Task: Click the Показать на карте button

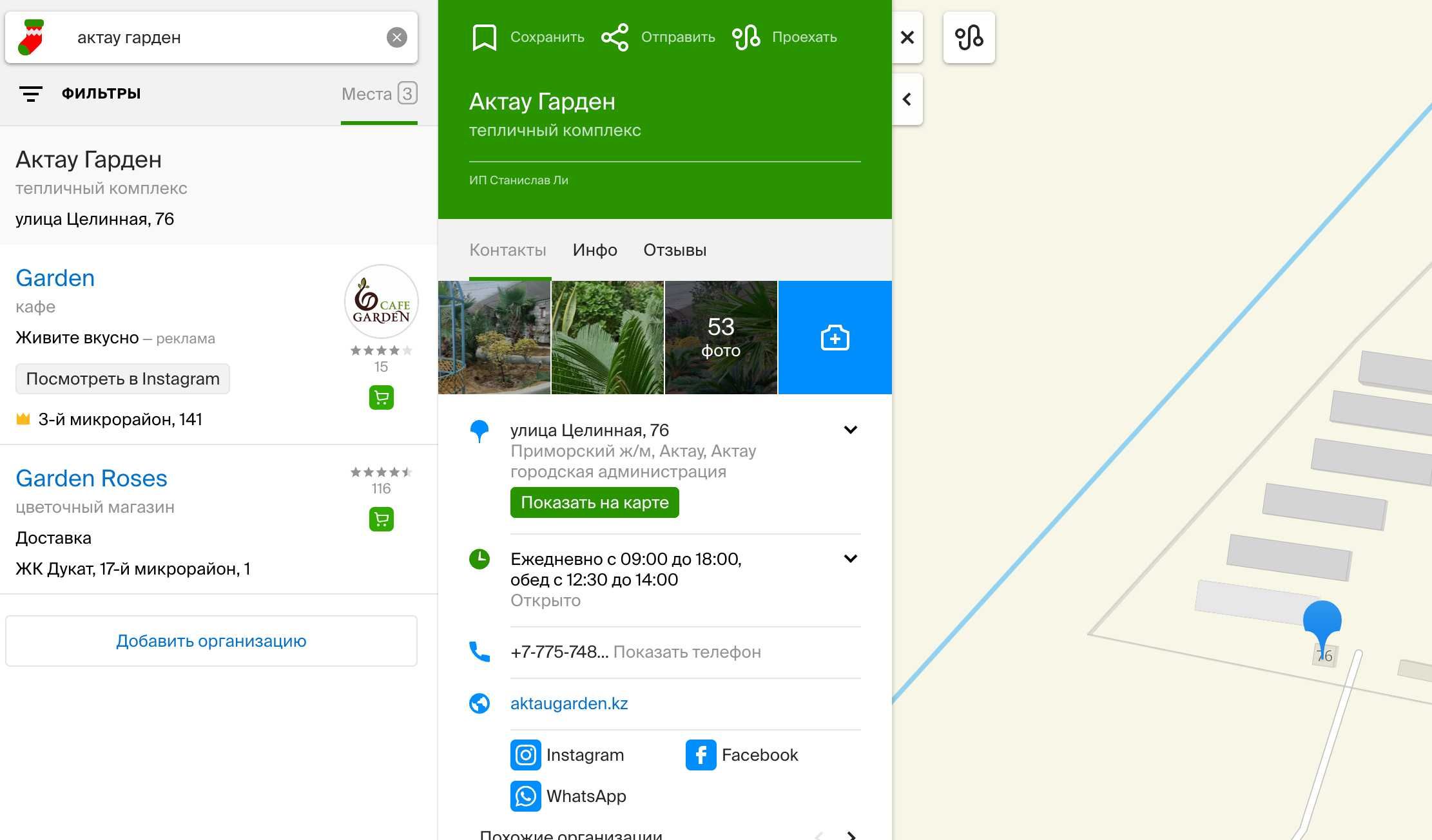Action: 595,502
